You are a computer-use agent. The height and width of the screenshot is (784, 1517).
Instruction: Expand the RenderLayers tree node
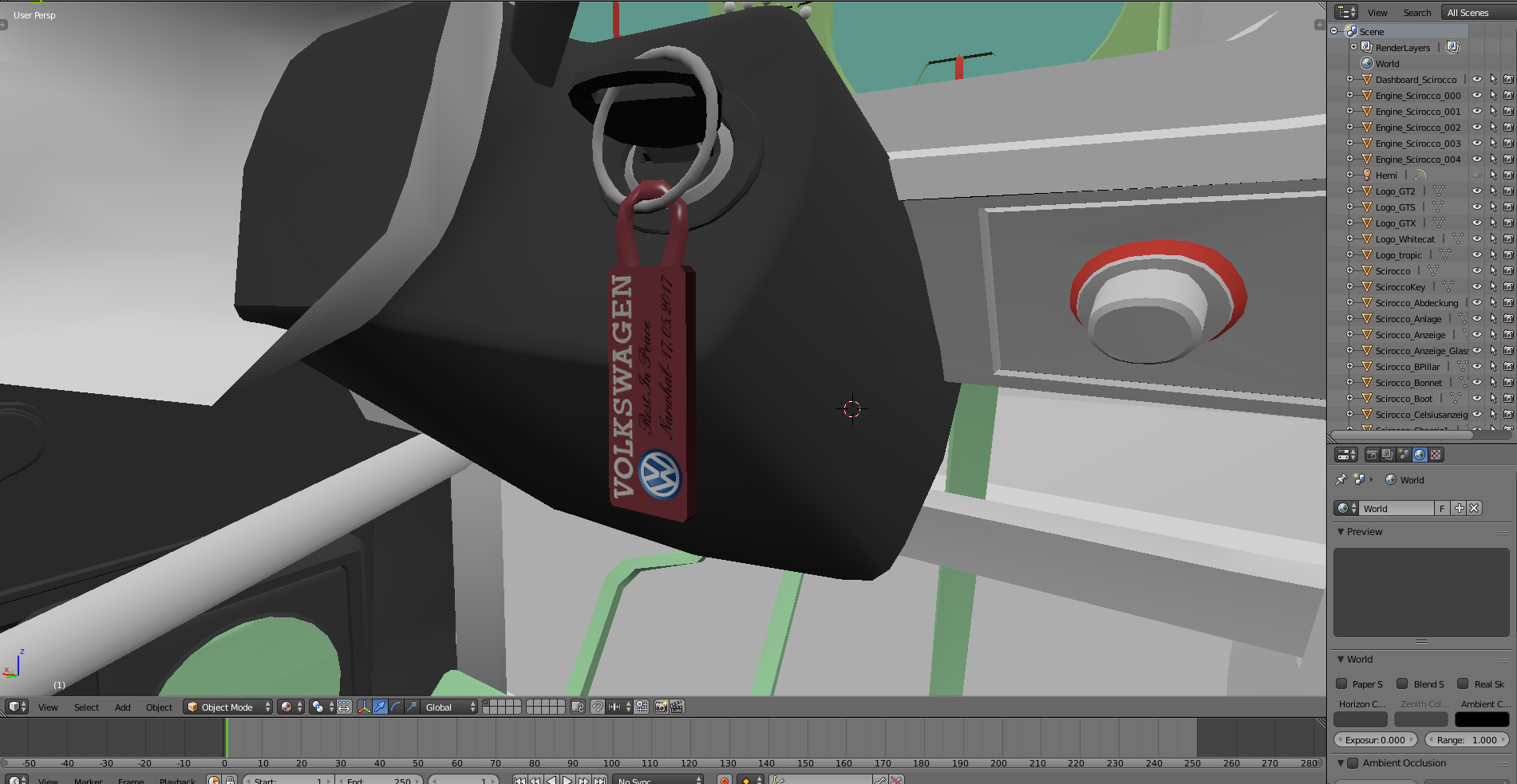tap(1353, 47)
